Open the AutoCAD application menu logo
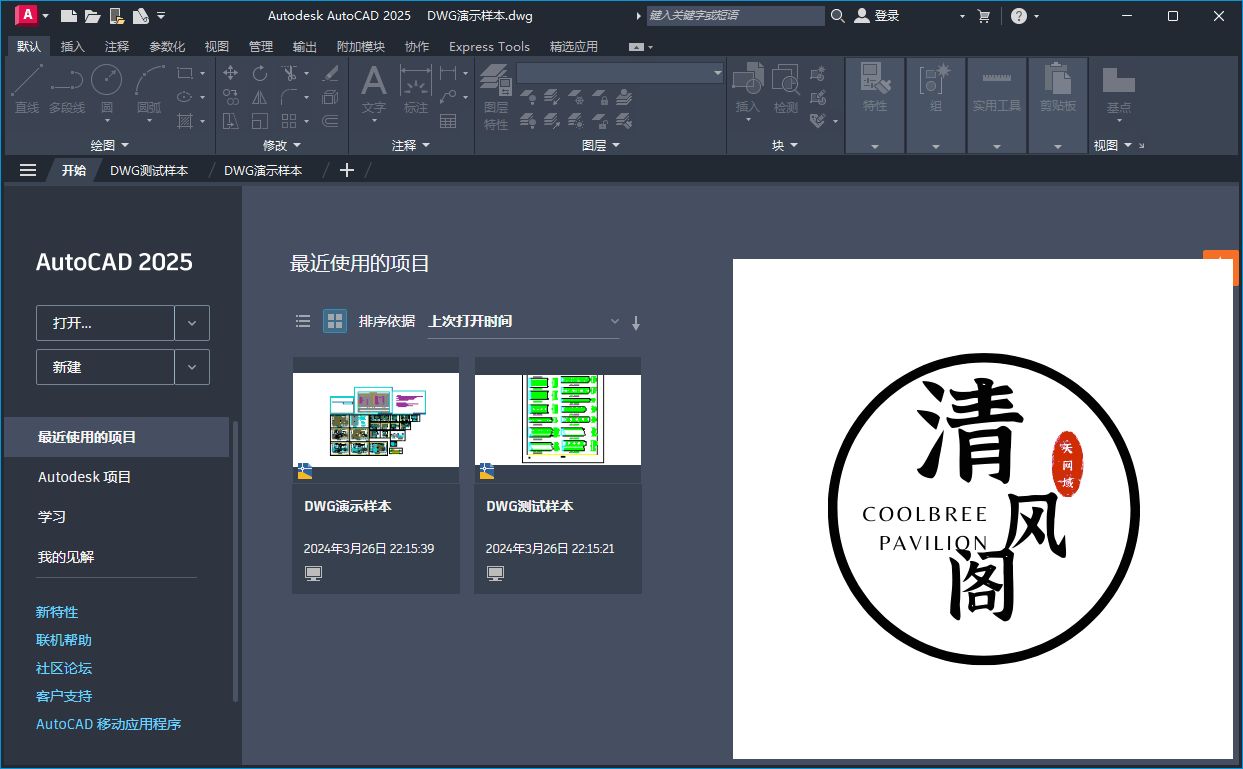1243x769 pixels. 27,15
